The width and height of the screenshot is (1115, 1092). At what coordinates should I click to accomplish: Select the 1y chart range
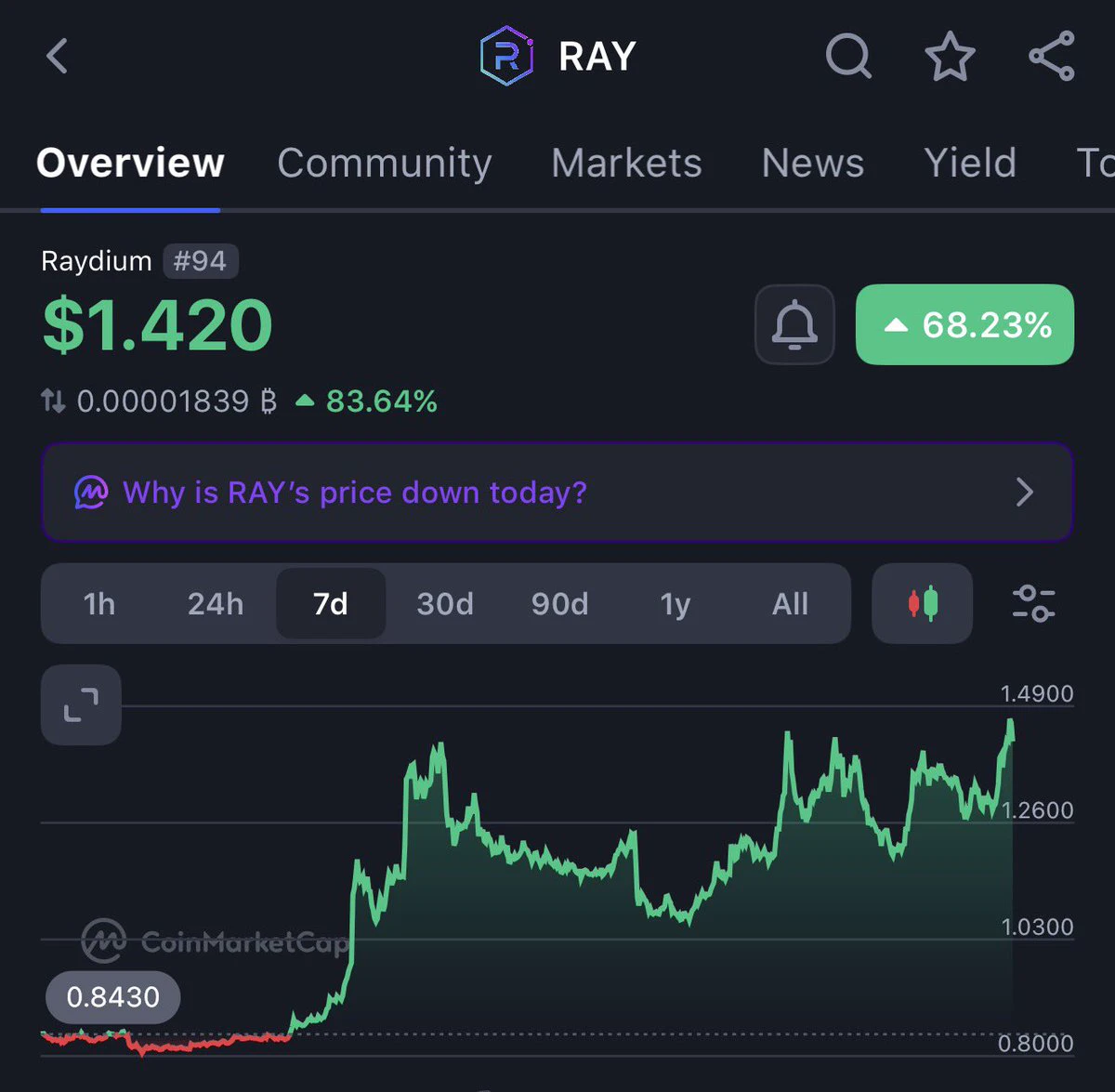tap(676, 604)
